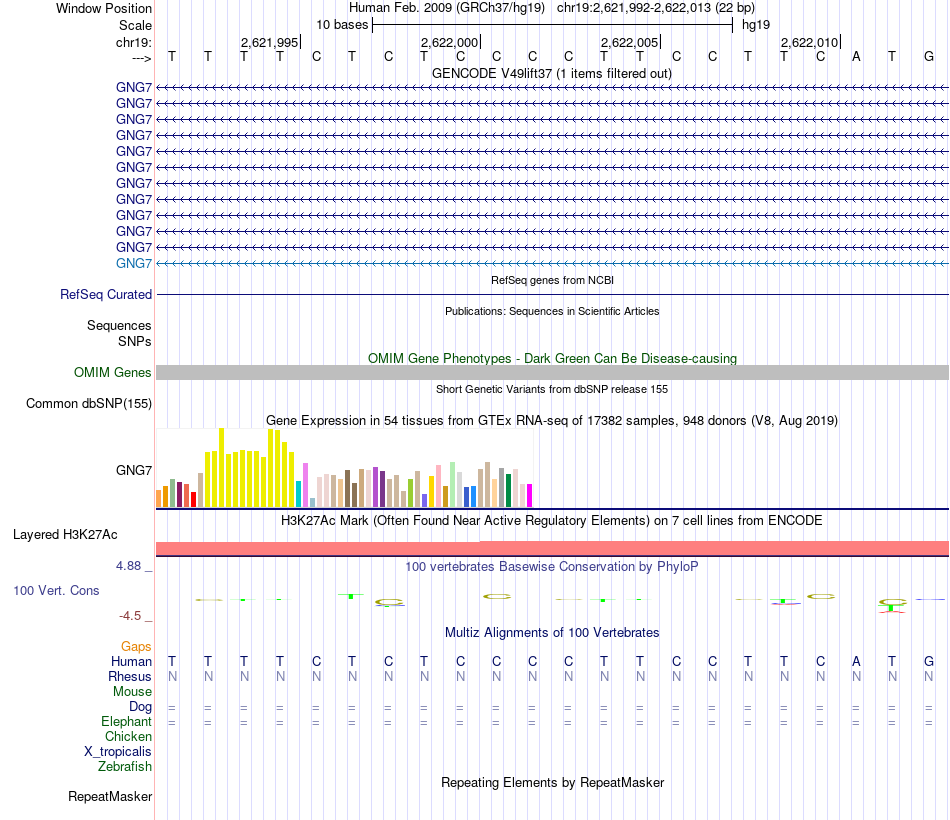Click the Chicken alignment row label
This screenshot has height=820, width=950.
pos(128,736)
